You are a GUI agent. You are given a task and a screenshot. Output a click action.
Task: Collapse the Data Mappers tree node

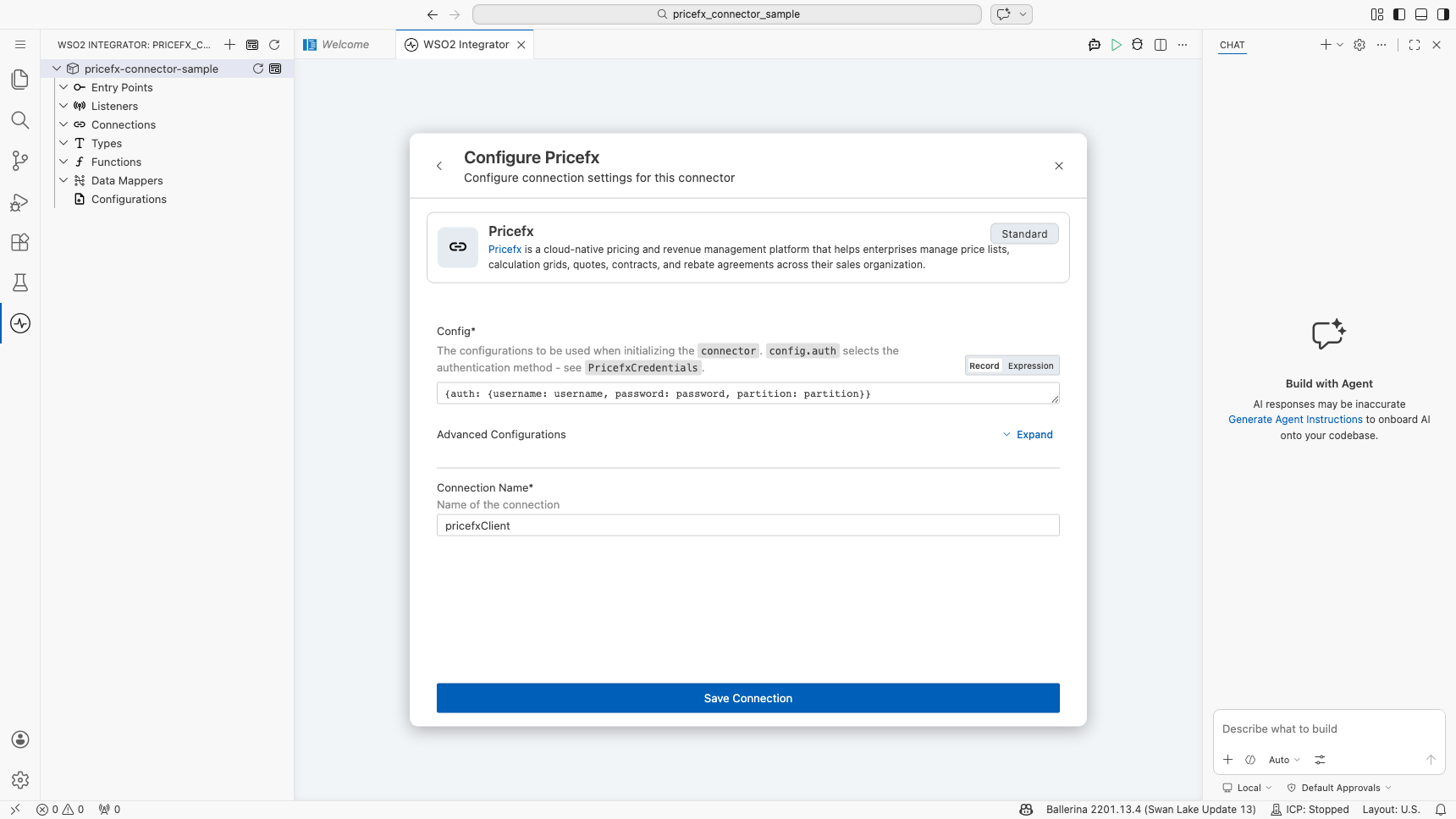(x=63, y=180)
